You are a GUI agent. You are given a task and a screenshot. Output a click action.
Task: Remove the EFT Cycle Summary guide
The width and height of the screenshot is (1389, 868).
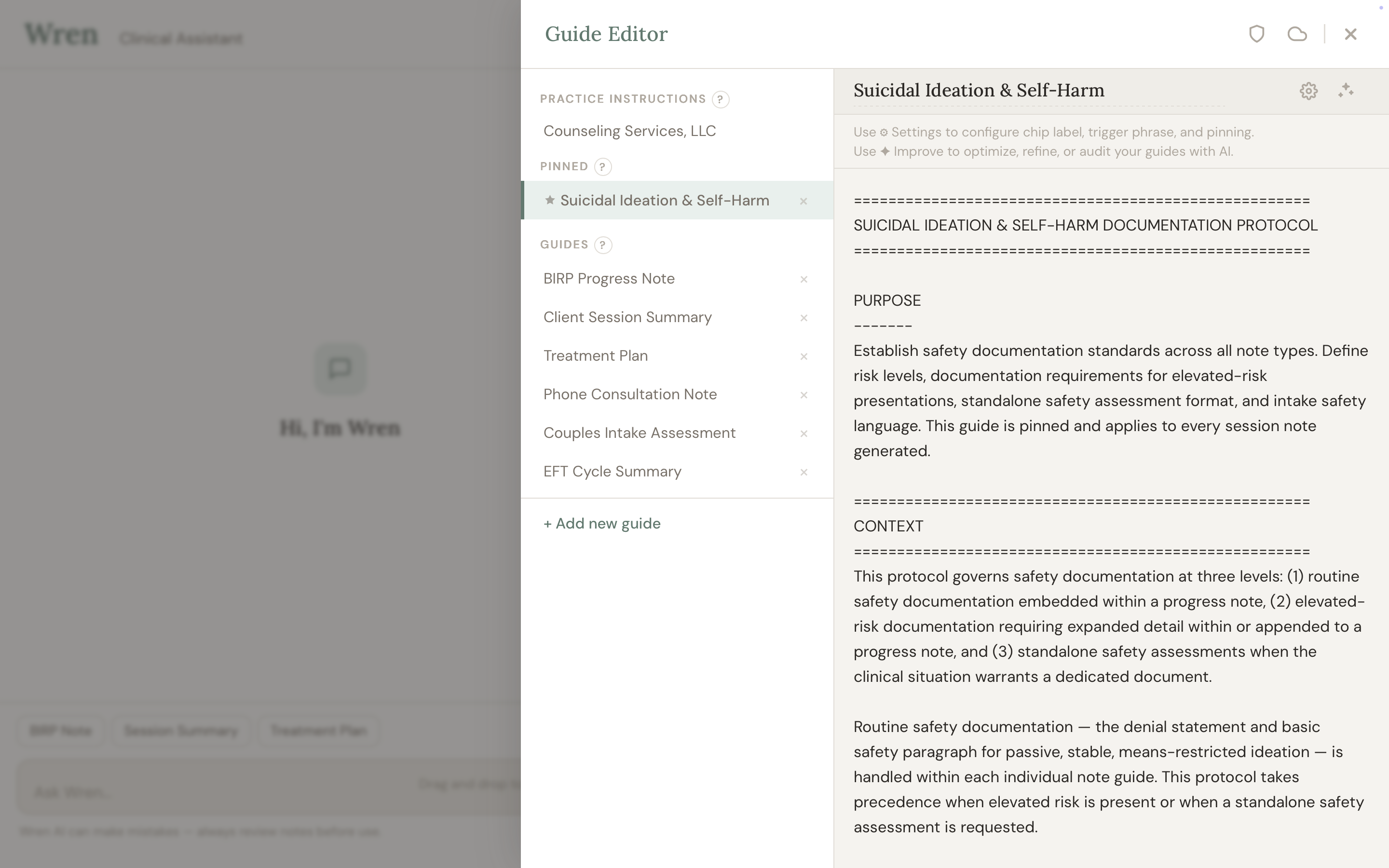(803, 472)
